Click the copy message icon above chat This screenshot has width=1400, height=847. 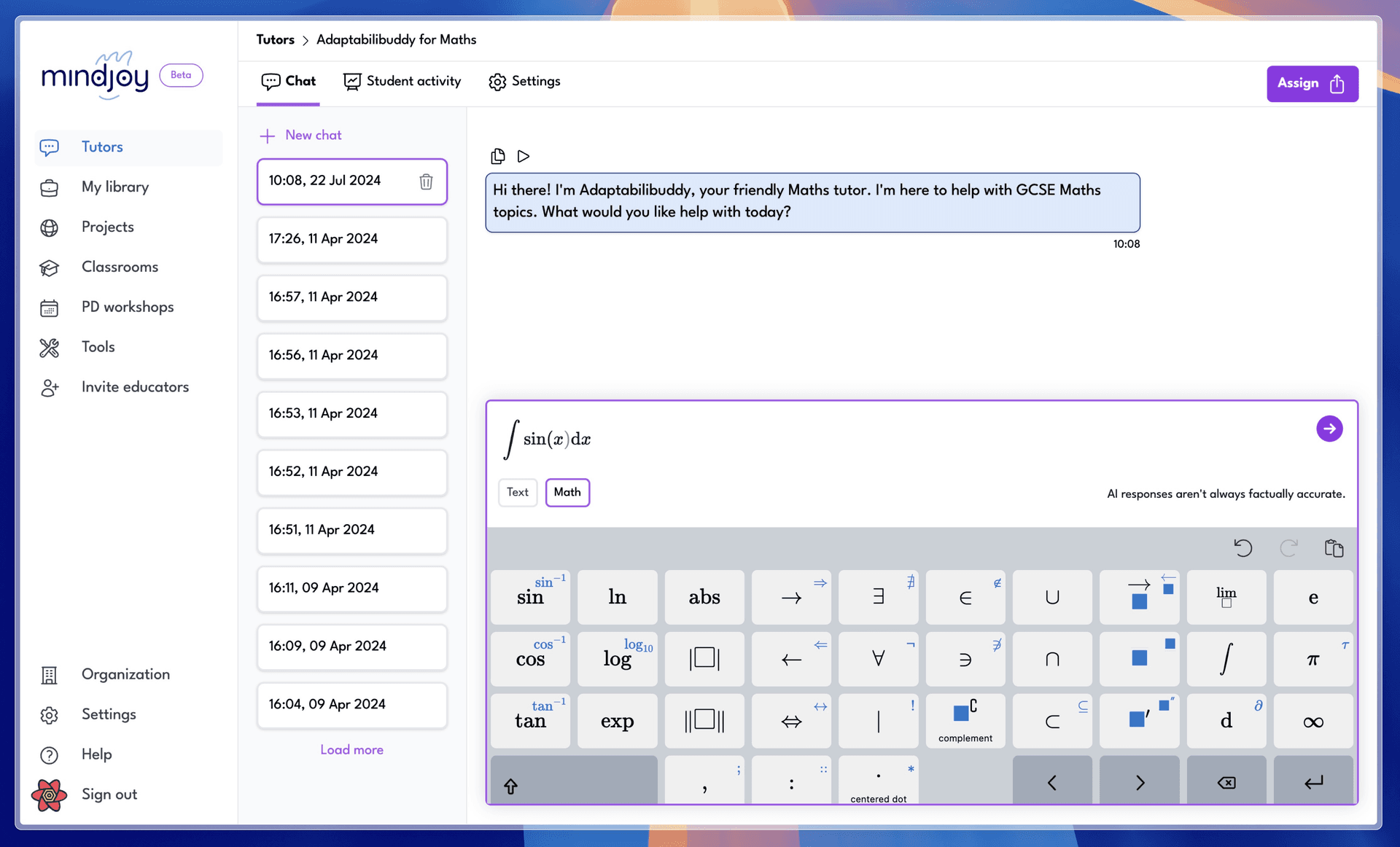click(x=498, y=156)
